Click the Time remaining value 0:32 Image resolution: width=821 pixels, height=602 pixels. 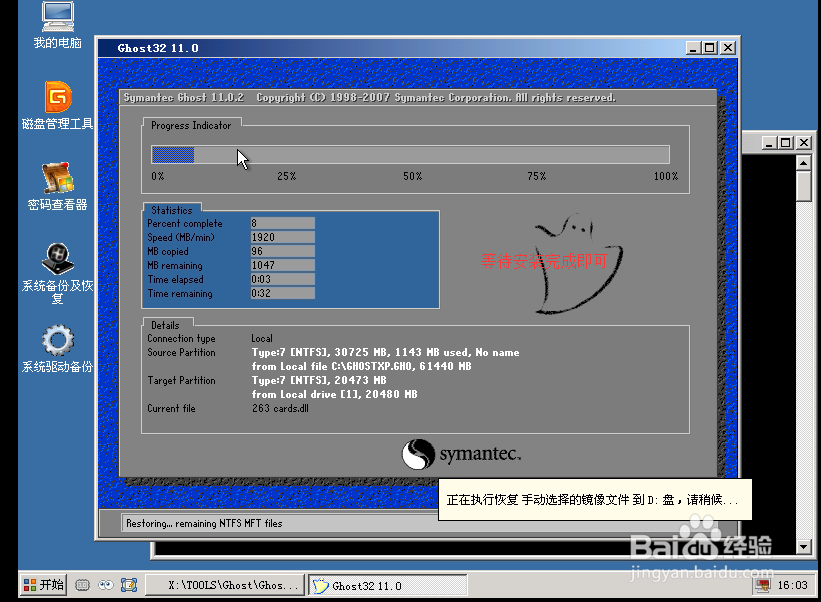pos(283,293)
